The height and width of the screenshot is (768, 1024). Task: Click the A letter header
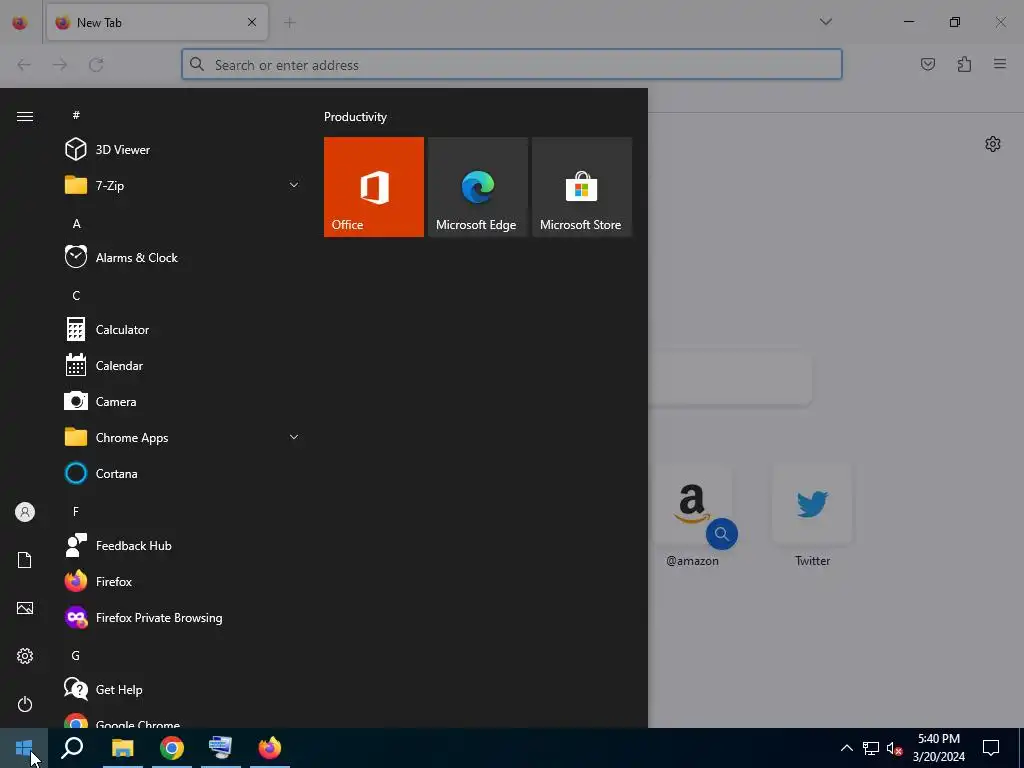coord(76,224)
